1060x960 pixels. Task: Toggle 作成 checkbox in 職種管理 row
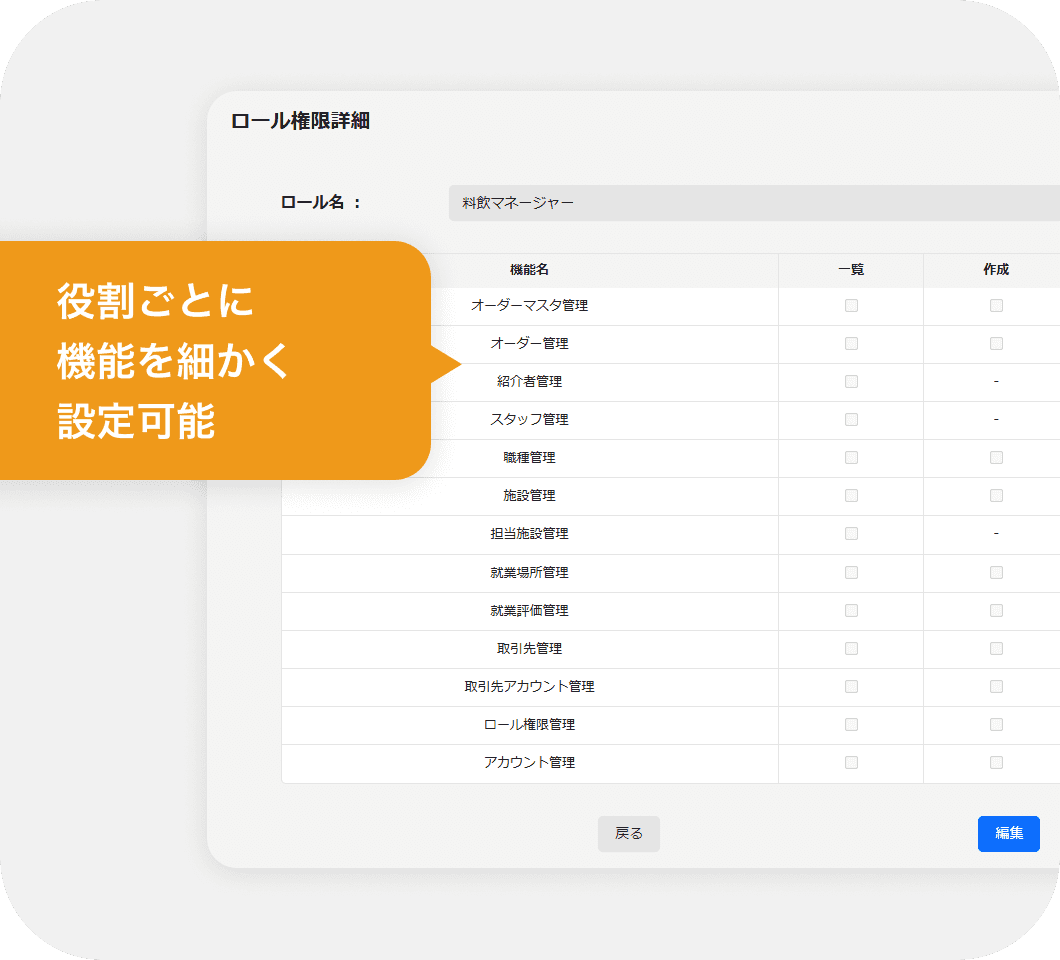click(996, 458)
